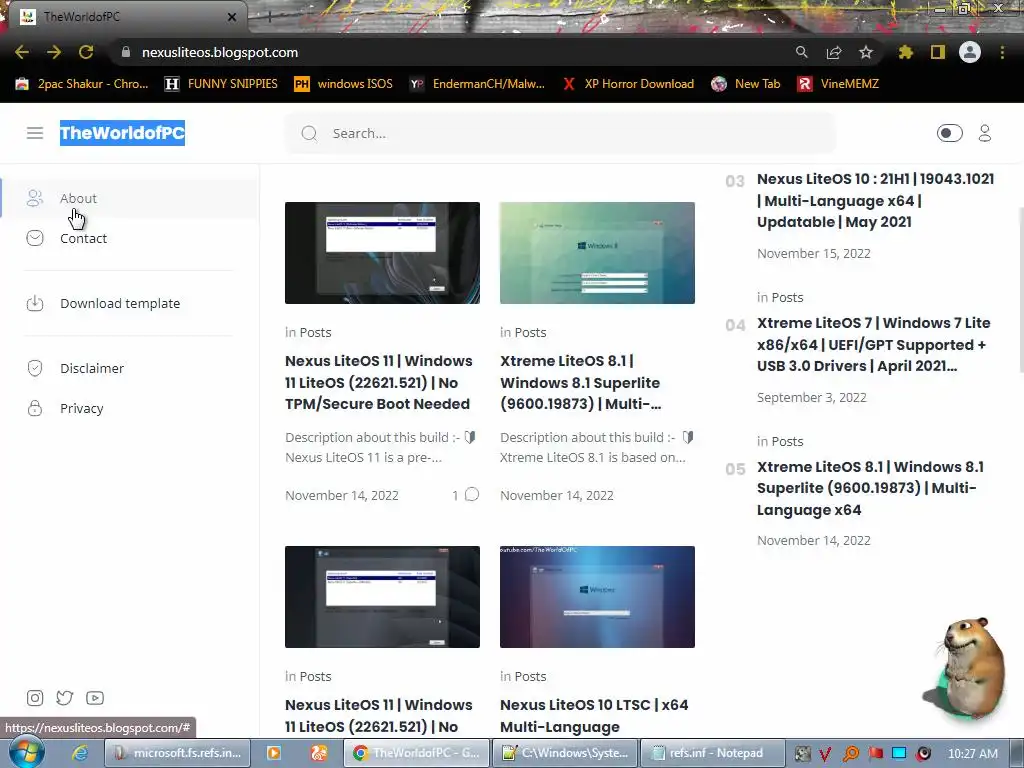1024x768 pixels.
Task: Switch to microsoft.fs.refs.in... taskbar window
Action: pos(179,753)
